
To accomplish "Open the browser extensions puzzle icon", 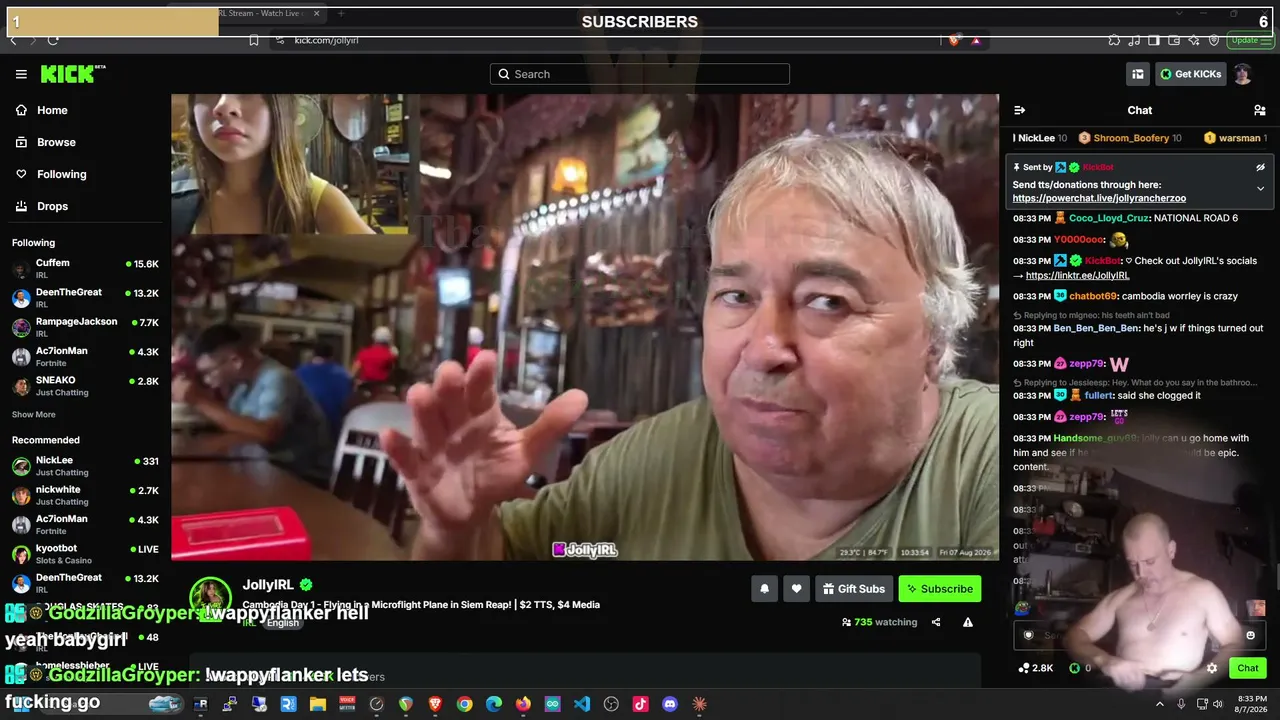I will (1114, 40).
